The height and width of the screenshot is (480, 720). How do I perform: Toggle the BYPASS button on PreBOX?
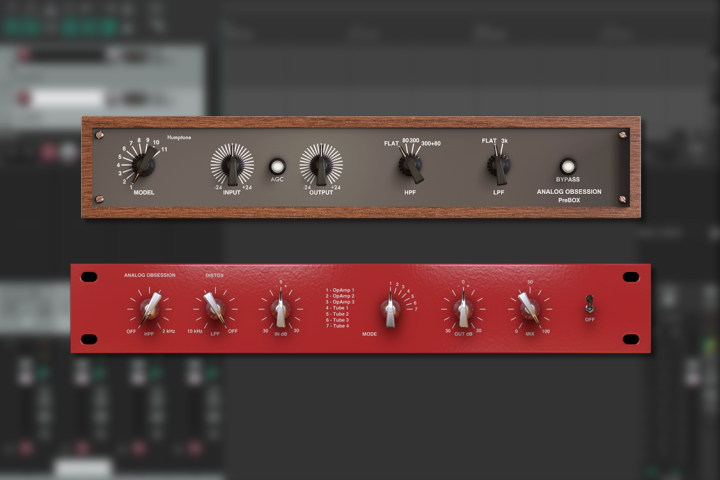point(568,166)
